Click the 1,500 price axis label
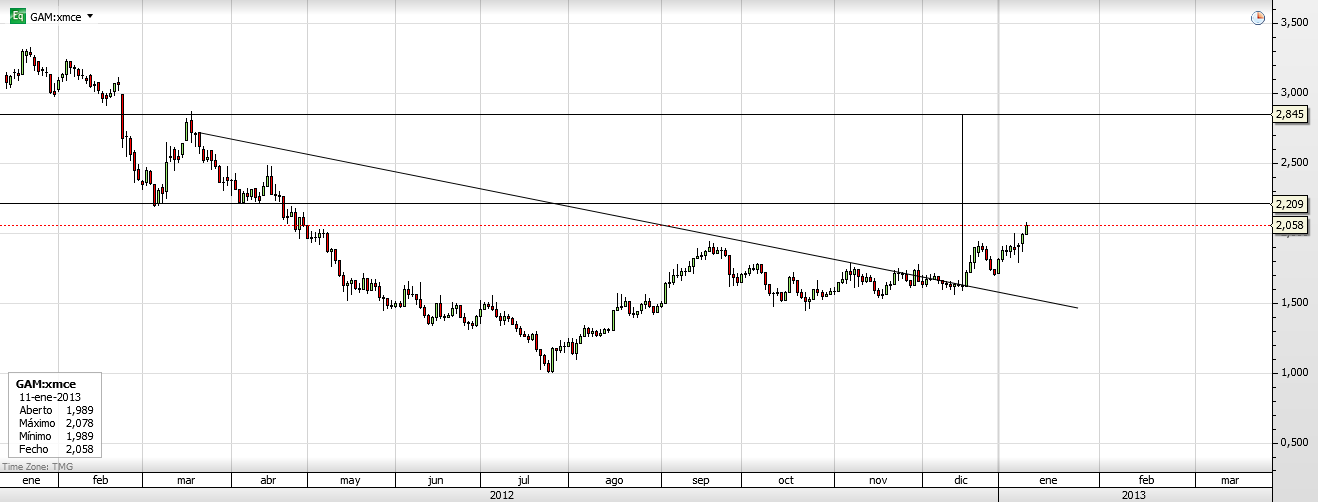This screenshot has width=1318, height=502. (1293, 302)
